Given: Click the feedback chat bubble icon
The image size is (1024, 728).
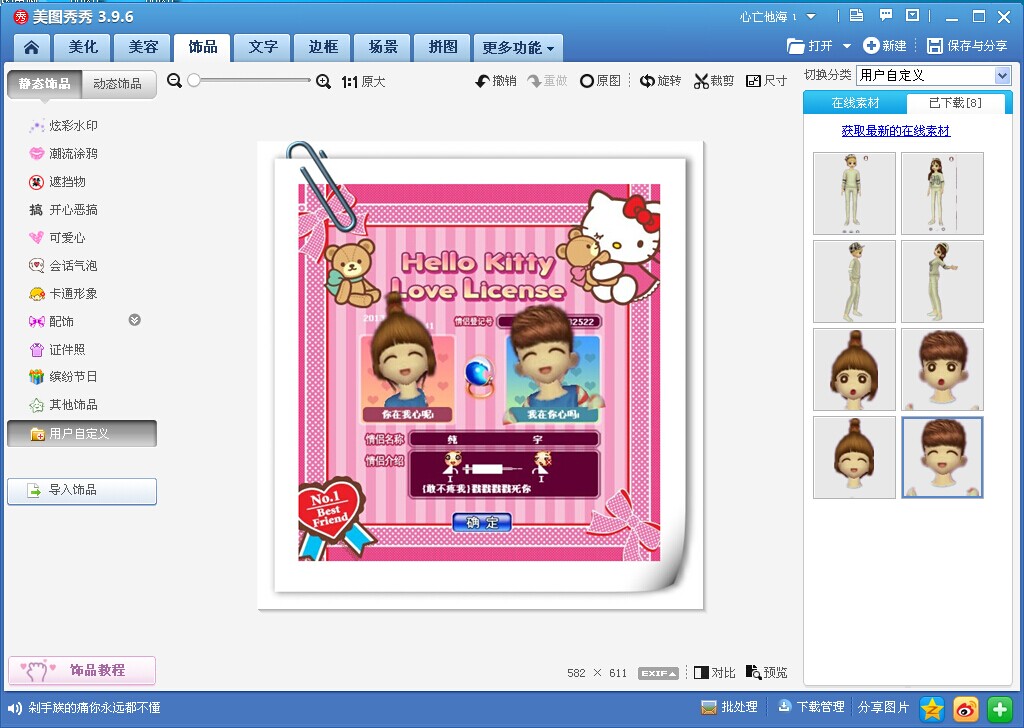Looking at the screenshot, I should point(886,15).
